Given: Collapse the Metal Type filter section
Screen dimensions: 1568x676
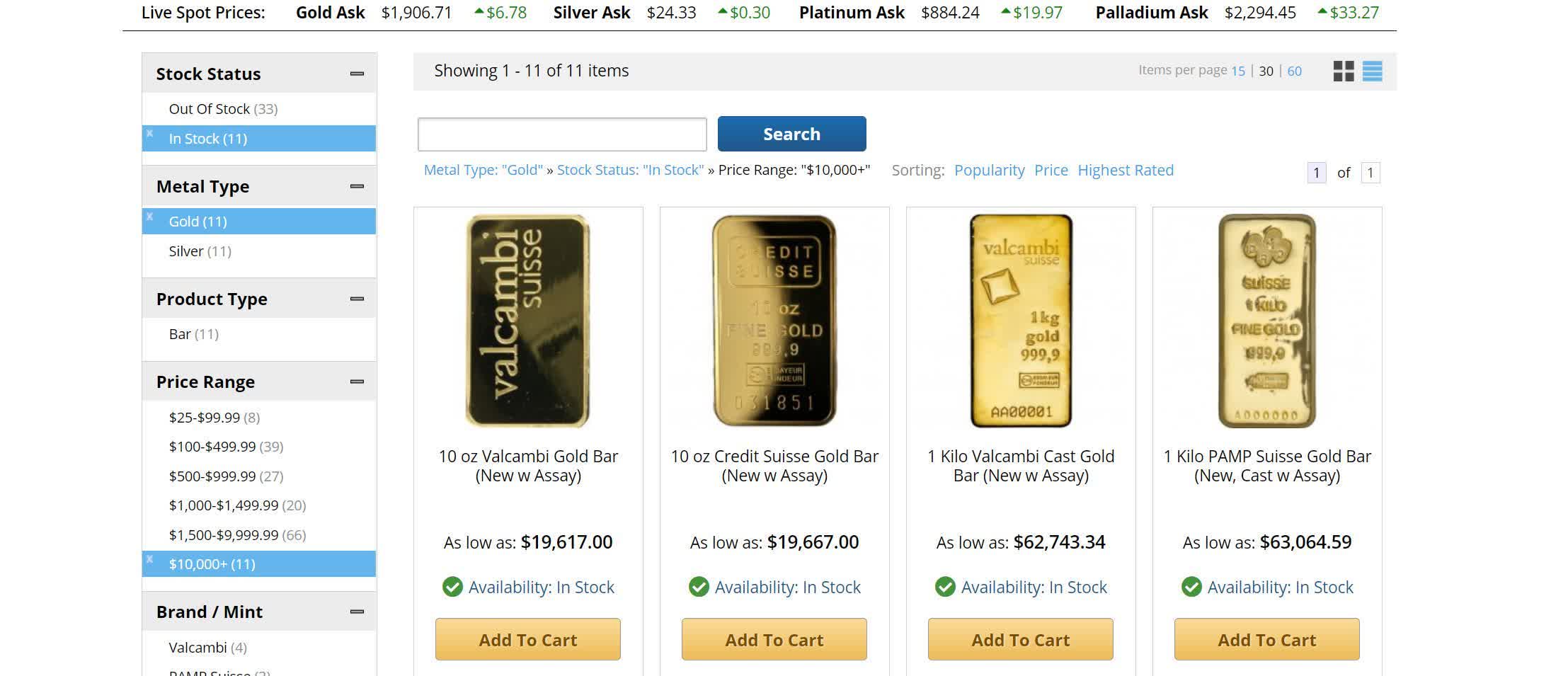Looking at the screenshot, I should click(357, 186).
